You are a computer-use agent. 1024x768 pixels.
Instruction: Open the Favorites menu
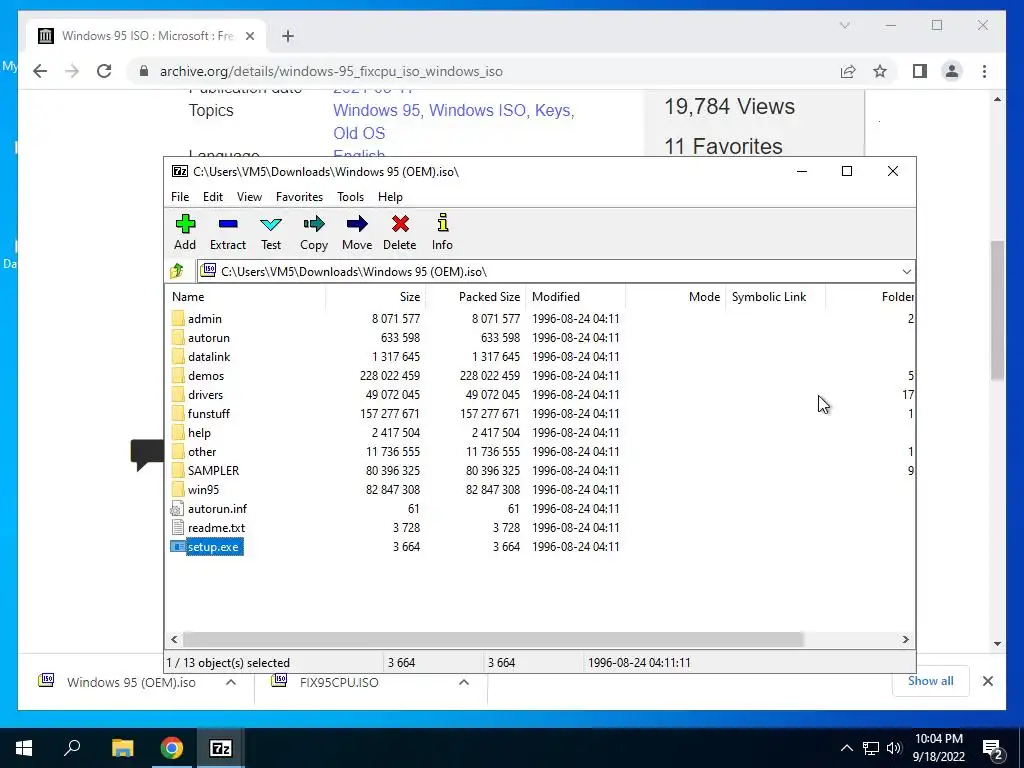299,197
